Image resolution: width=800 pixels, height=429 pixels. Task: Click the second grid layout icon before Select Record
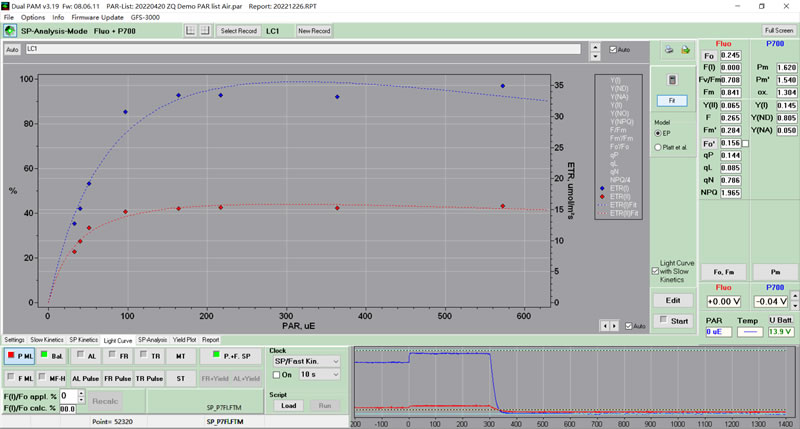point(205,31)
